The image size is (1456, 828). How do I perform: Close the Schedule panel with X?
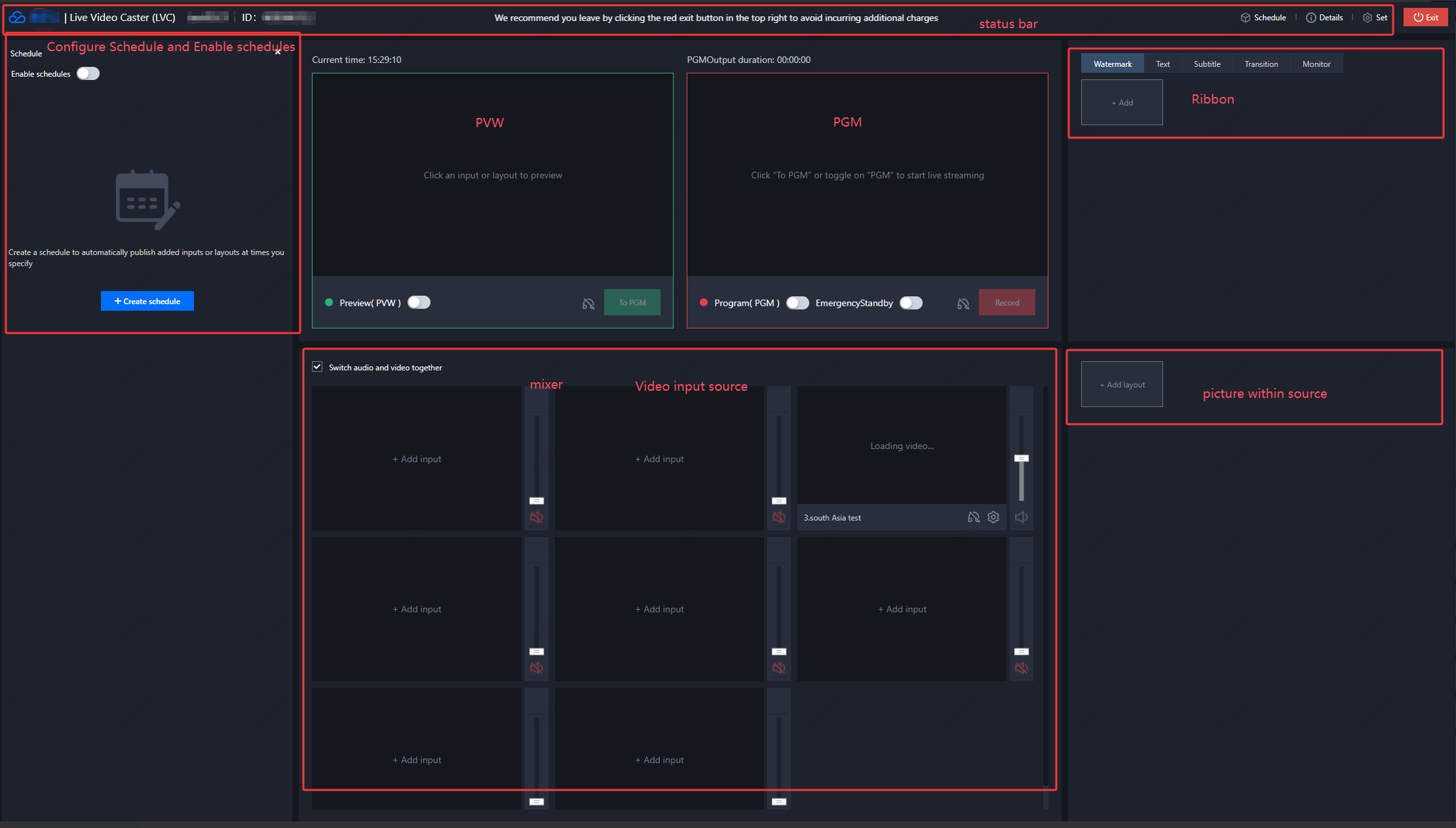[x=278, y=52]
